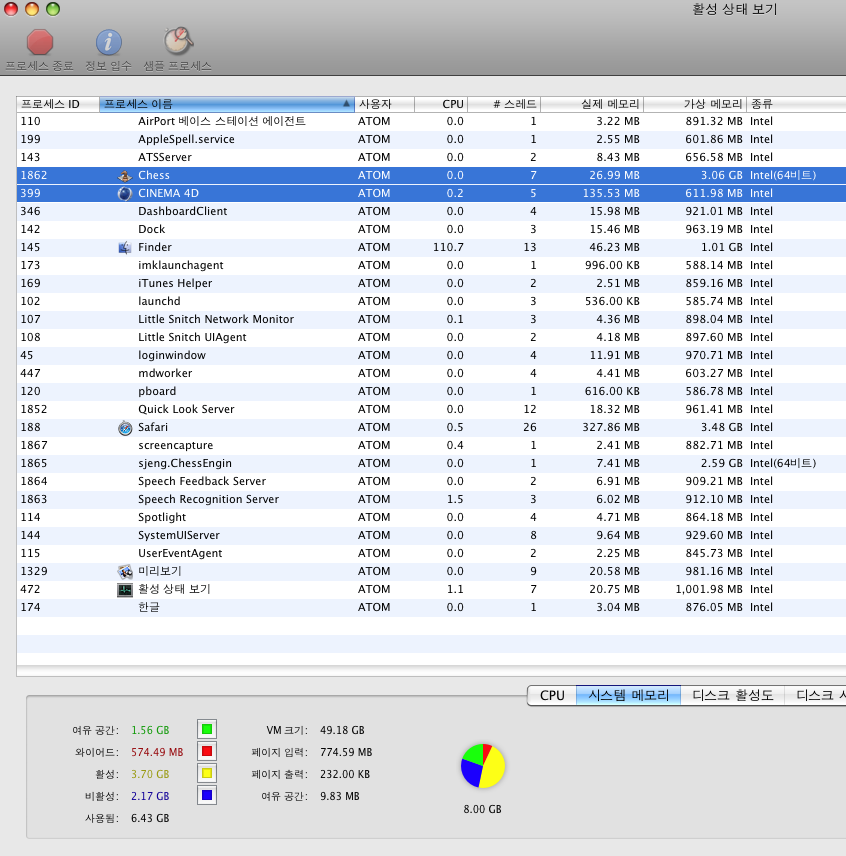This screenshot has height=856, width=846.
Task: Sort by CPU column header
Action: point(441,104)
